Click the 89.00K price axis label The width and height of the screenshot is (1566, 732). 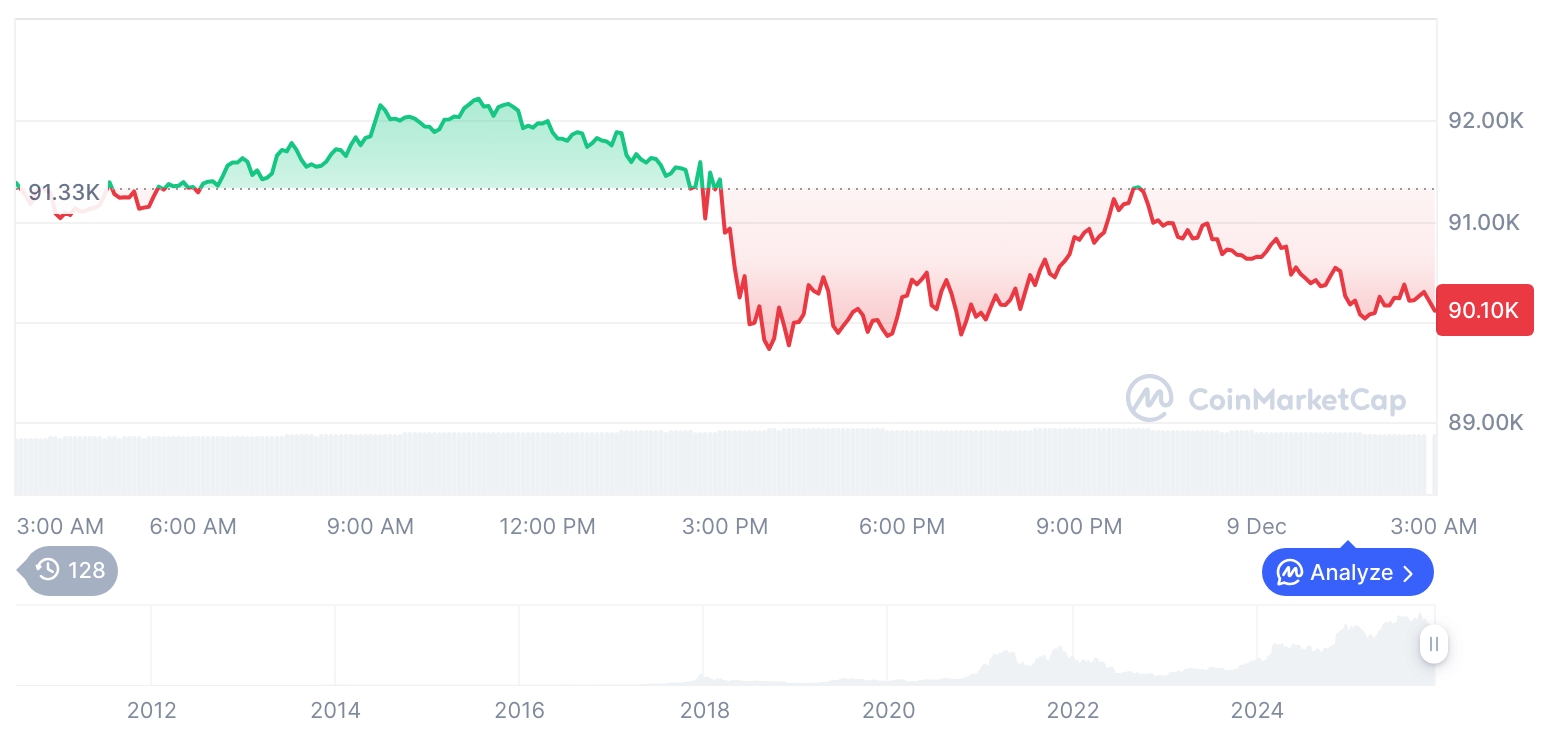click(x=1485, y=422)
